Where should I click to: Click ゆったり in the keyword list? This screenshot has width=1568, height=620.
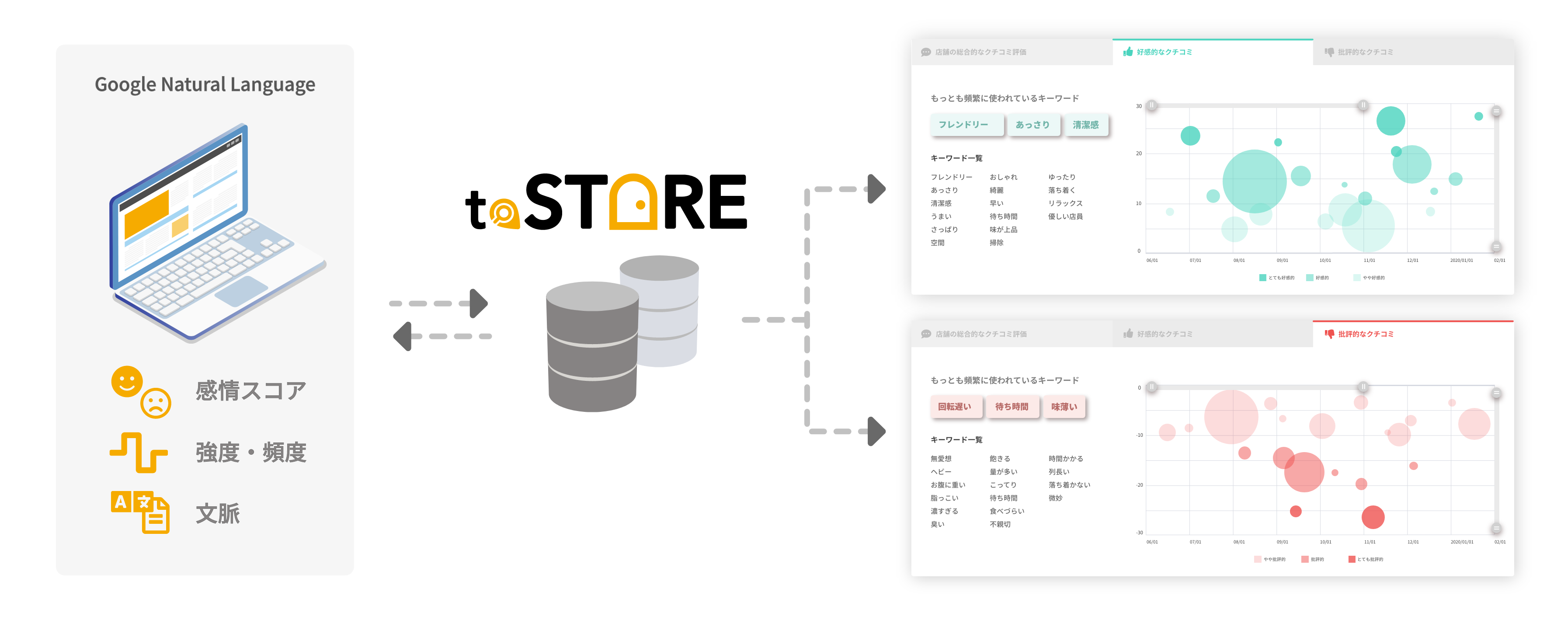(1061, 177)
